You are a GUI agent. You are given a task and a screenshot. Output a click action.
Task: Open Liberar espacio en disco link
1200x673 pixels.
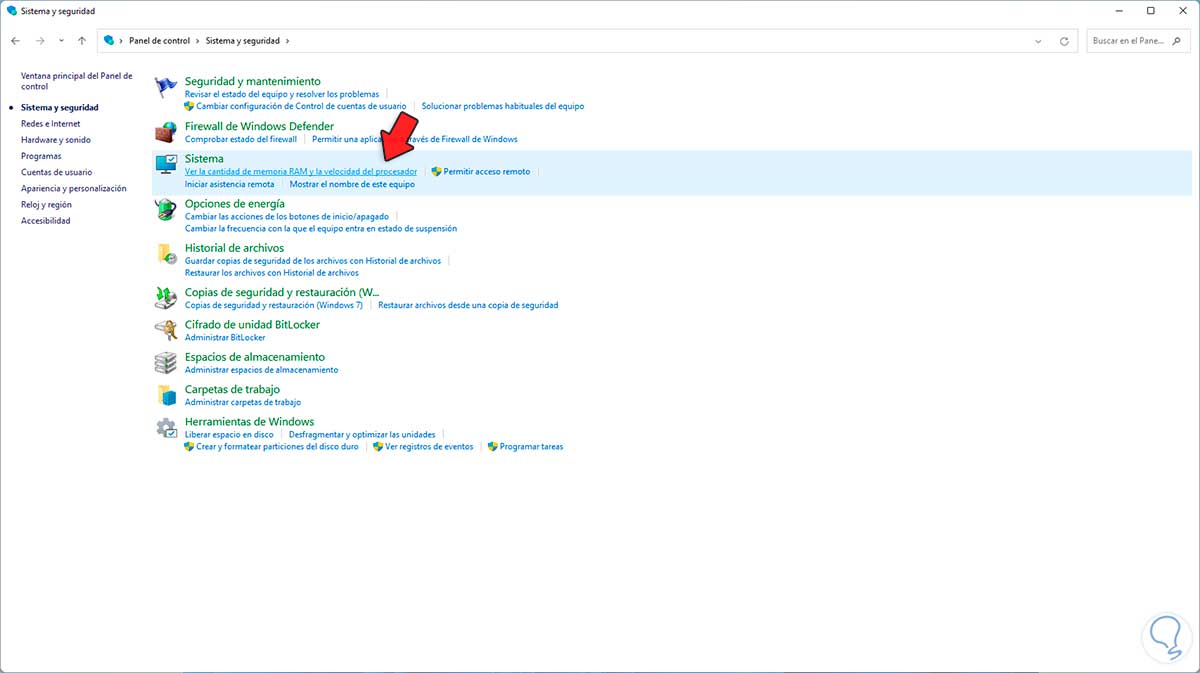(x=229, y=435)
